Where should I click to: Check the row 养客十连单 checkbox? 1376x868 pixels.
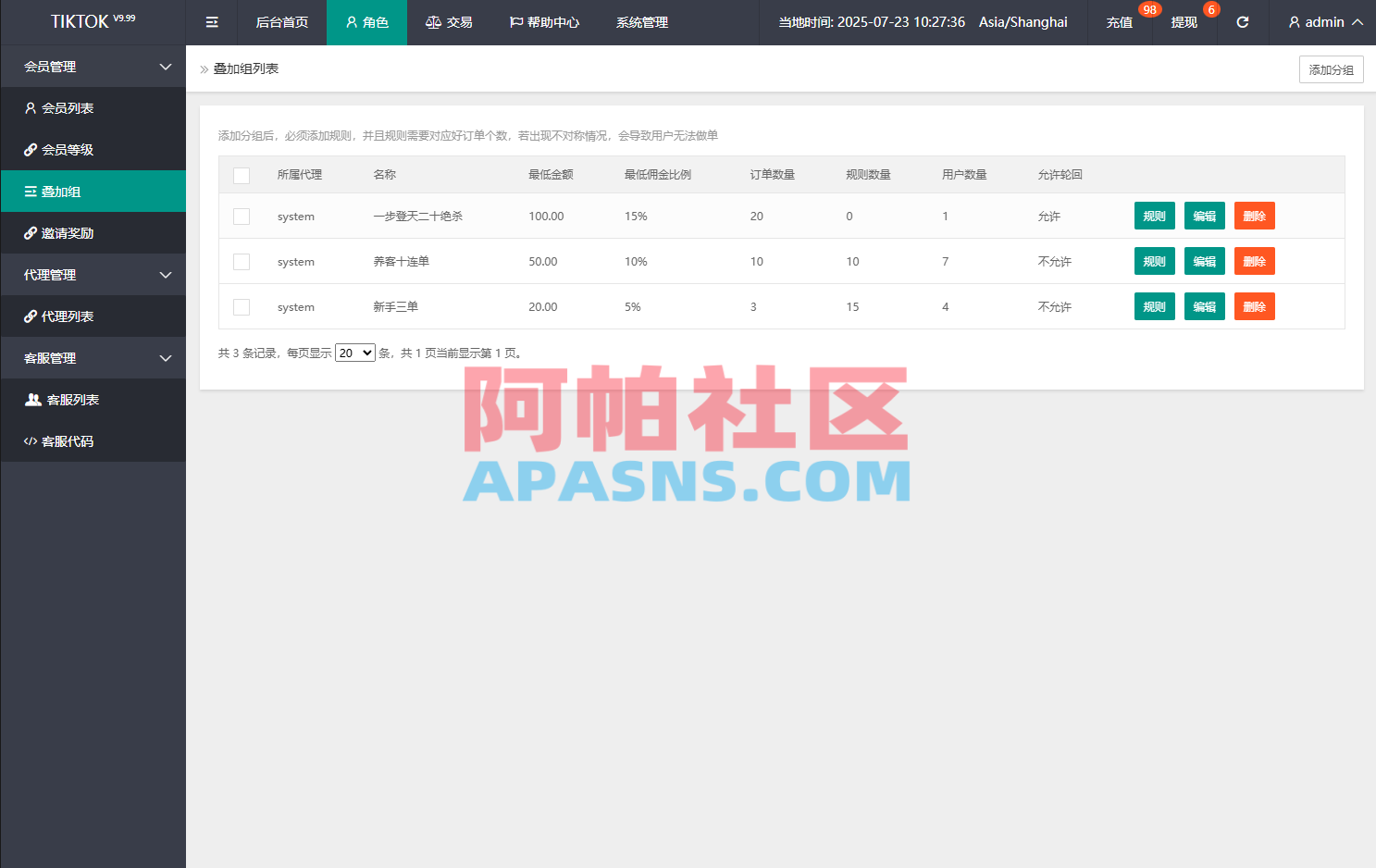[x=242, y=262]
